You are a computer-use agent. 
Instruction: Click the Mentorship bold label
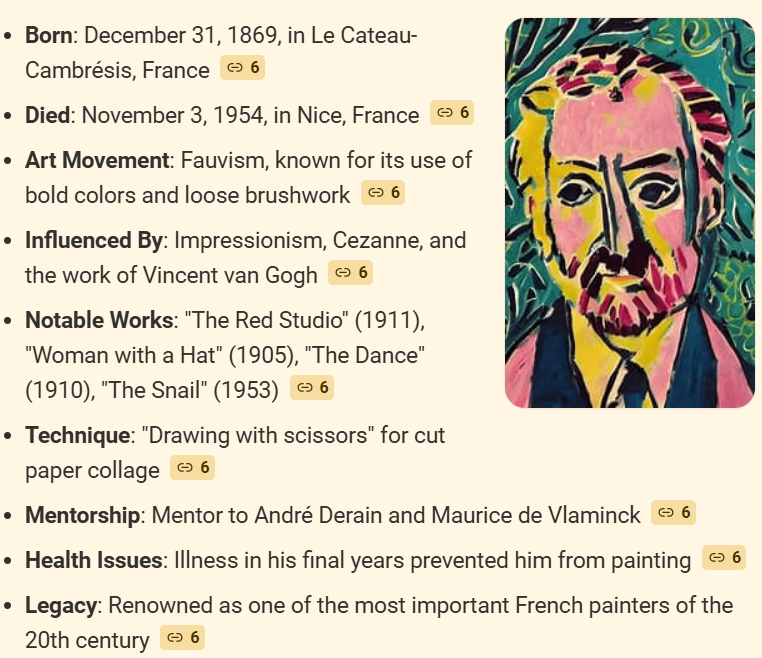(82, 516)
